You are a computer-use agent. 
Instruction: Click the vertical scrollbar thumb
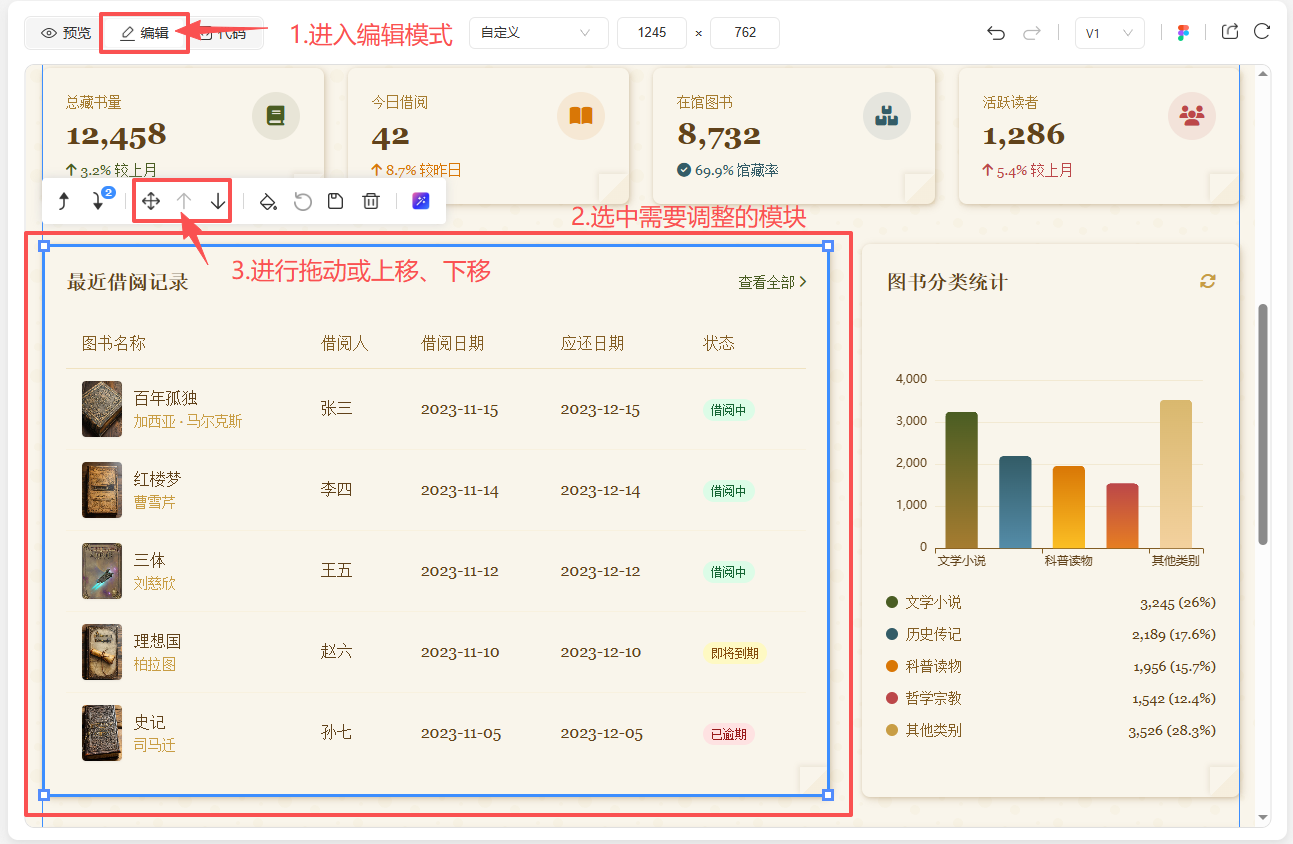[1262, 424]
